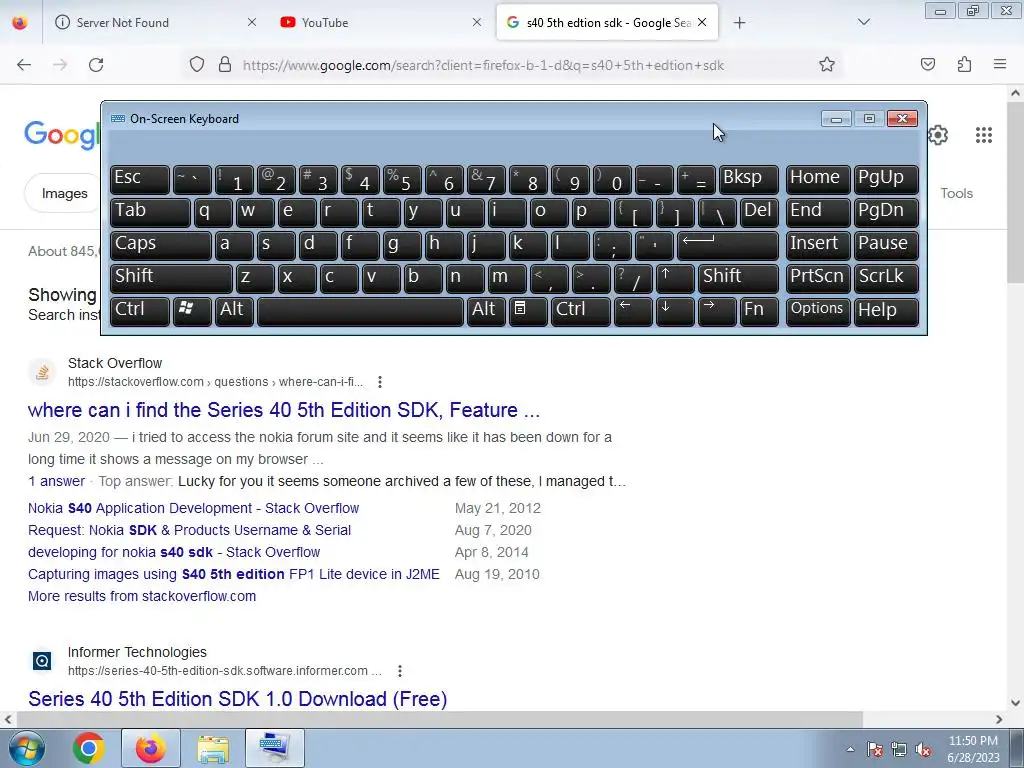Toggle the ScrLk key
The image size is (1024, 768).
tap(886, 278)
